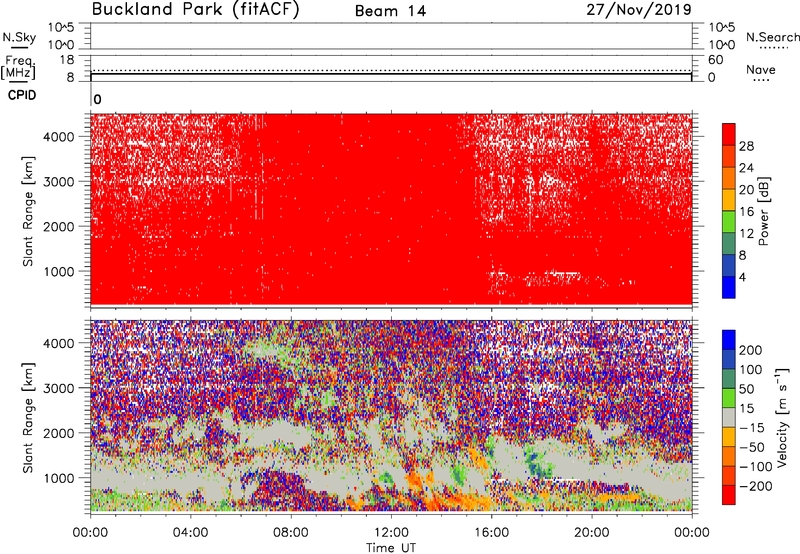Click the Power [dB] colorbar label

coord(763,211)
